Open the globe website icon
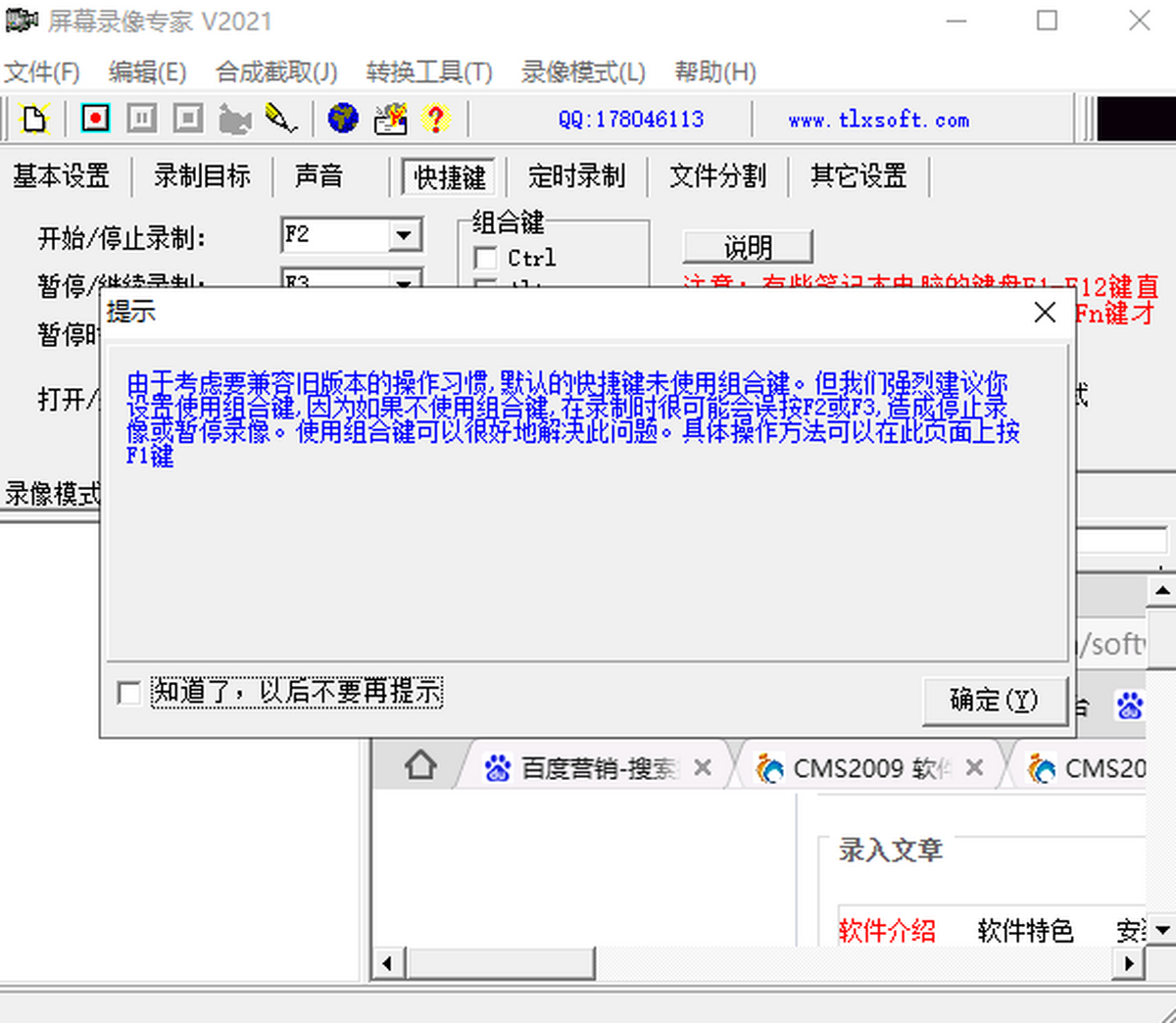1176x1023 pixels. (x=342, y=119)
